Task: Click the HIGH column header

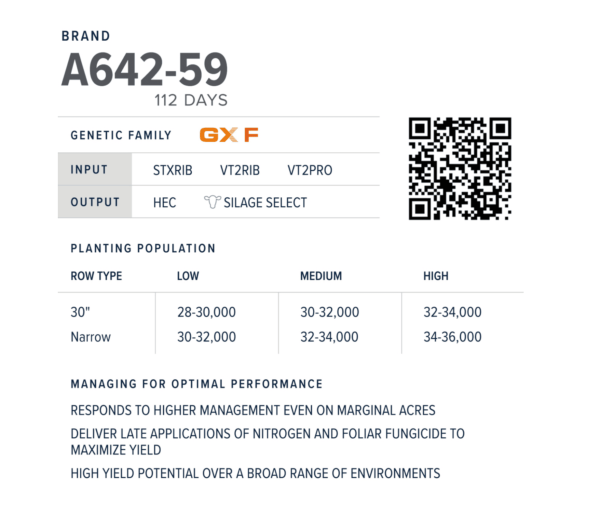Action: tap(436, 276)
